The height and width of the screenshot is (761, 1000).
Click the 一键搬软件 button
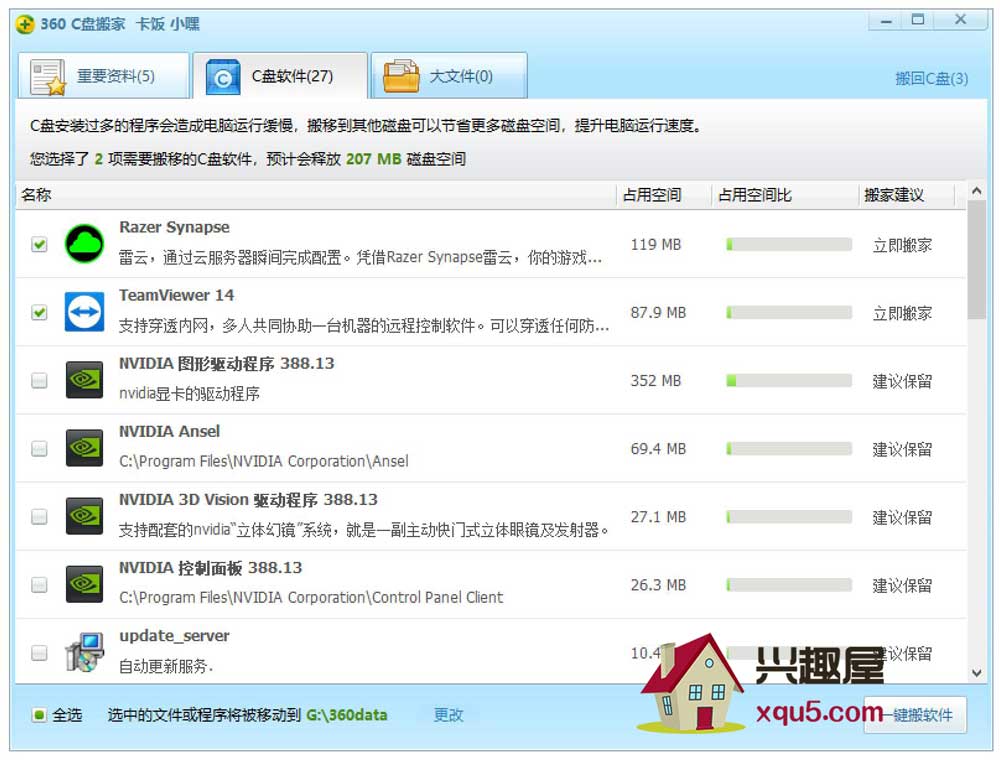[x=916, y=715]
